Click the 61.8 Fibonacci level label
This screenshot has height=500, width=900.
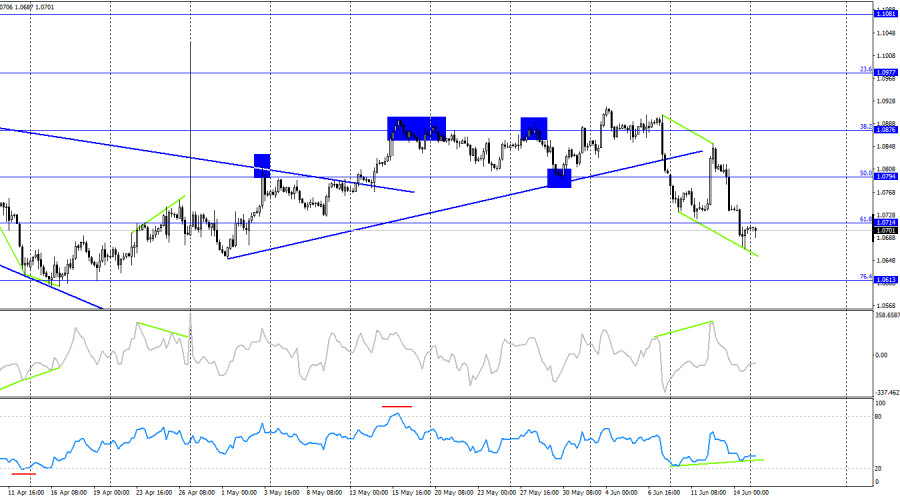pos(866,219)
